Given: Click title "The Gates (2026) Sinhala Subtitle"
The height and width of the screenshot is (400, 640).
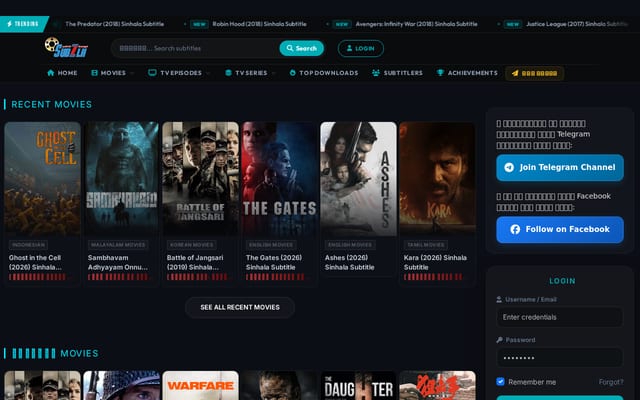Looking at the screenshot, I should tap(274, 262).
